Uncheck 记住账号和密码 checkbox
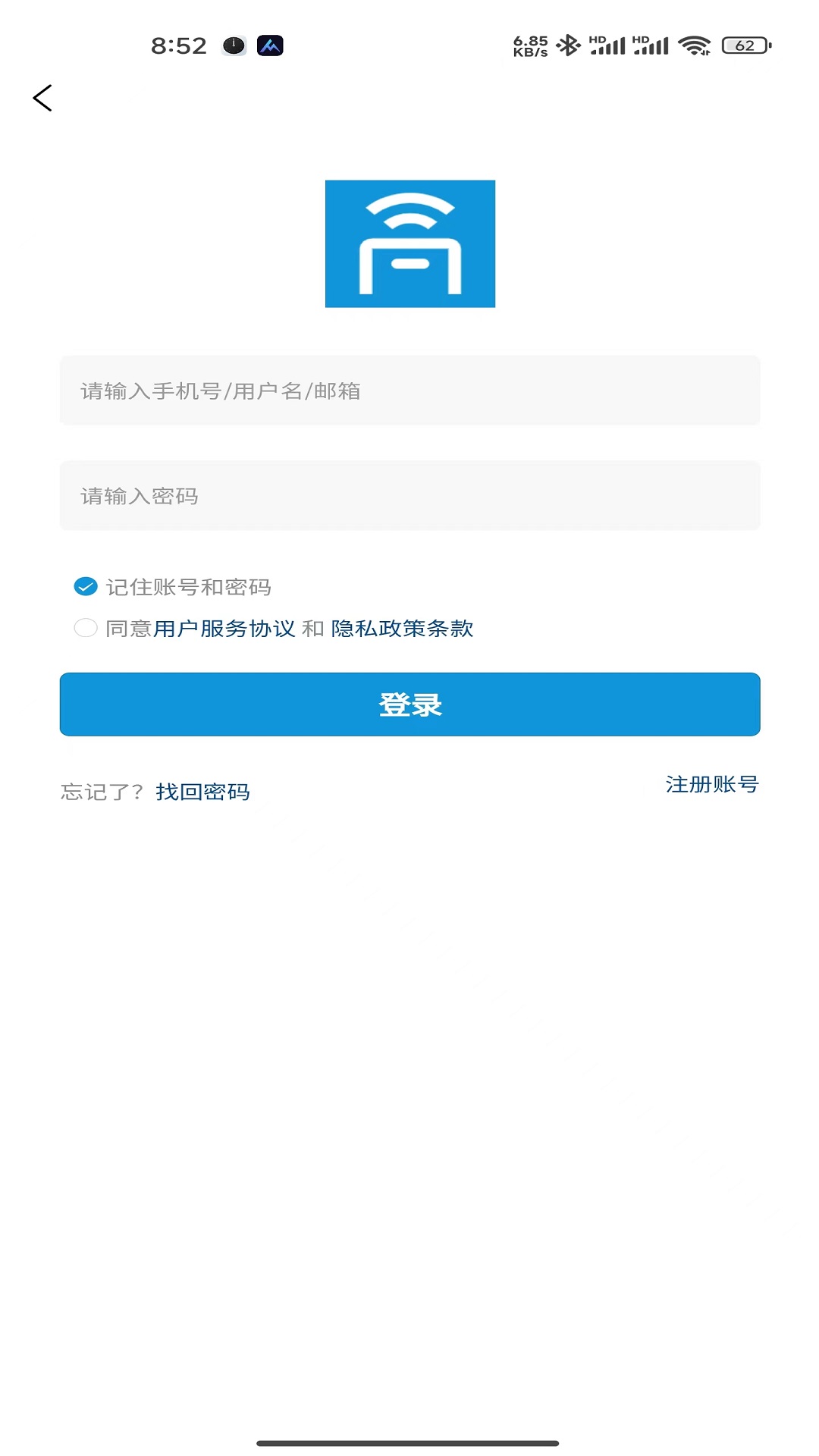This screenshot has height=1456, width=819. pyautogui.click(x=86, y=586)
